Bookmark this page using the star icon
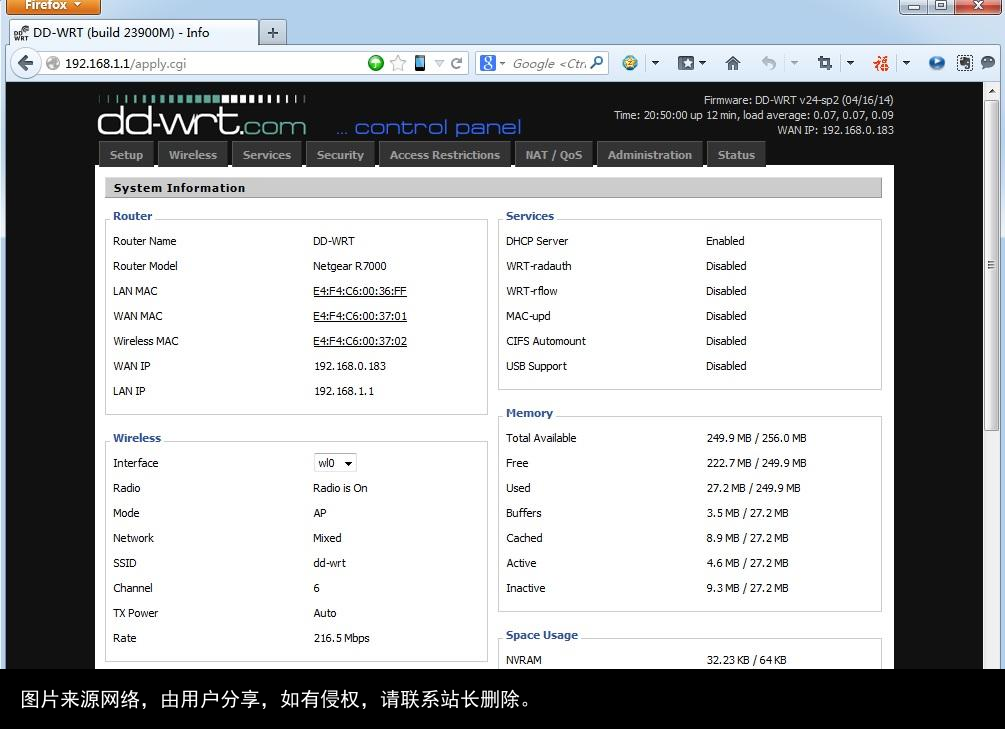1005x729 pixels. [x=395, y=62]
